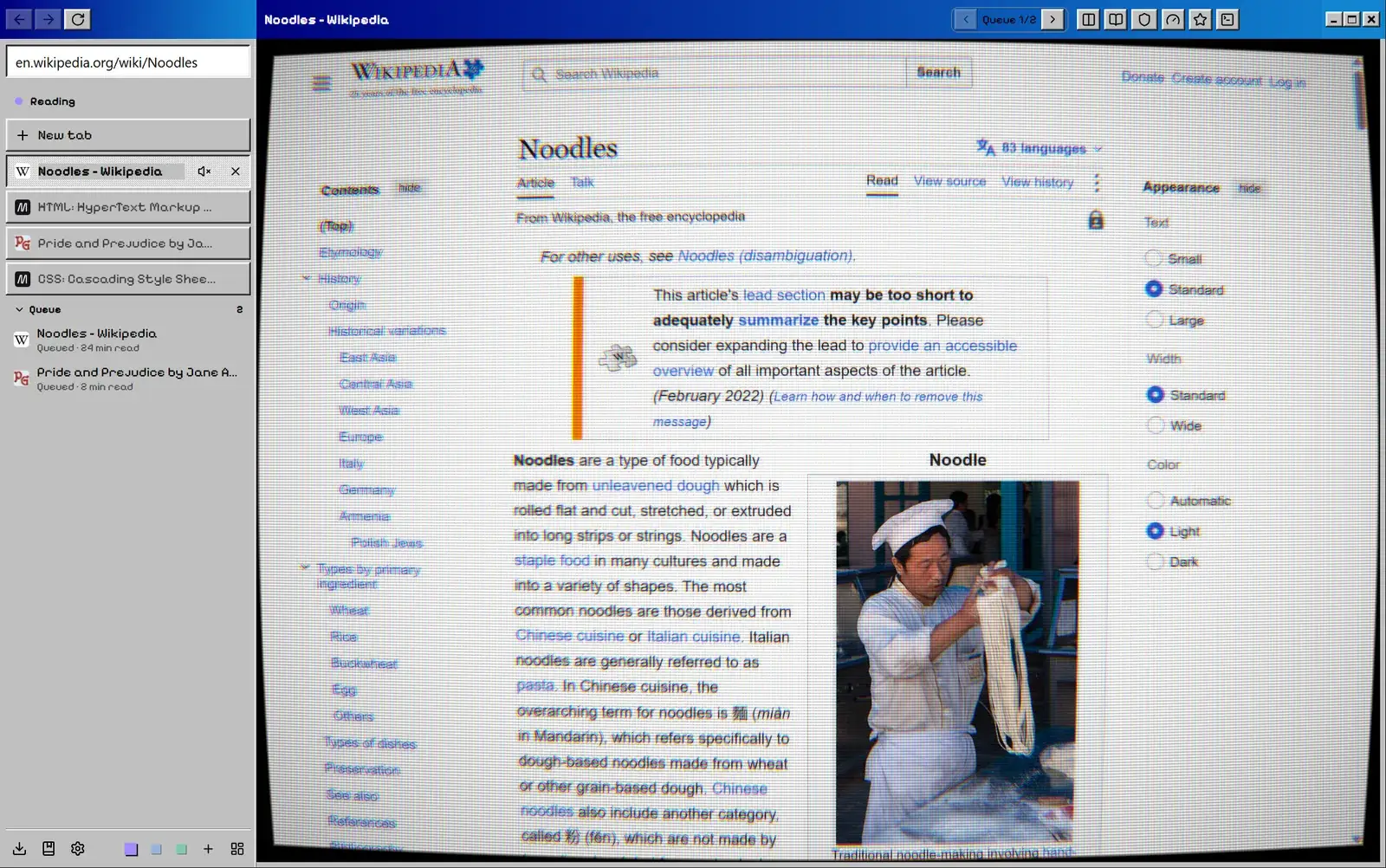This screenshot has height=868, width=1386.
Task: Open the terminal console icon
Action: [1227, 19]
